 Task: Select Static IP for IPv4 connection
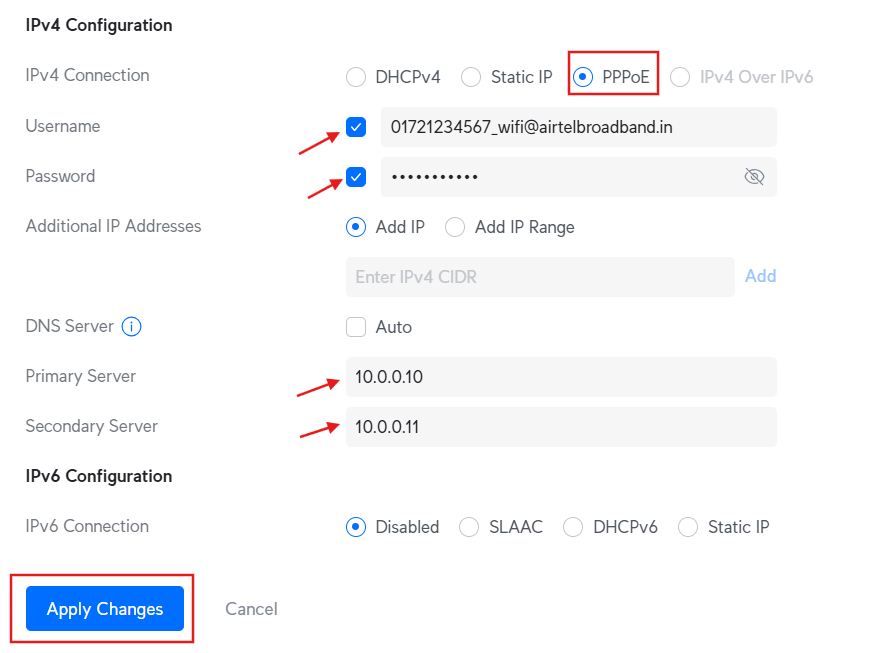click(471, 77)
